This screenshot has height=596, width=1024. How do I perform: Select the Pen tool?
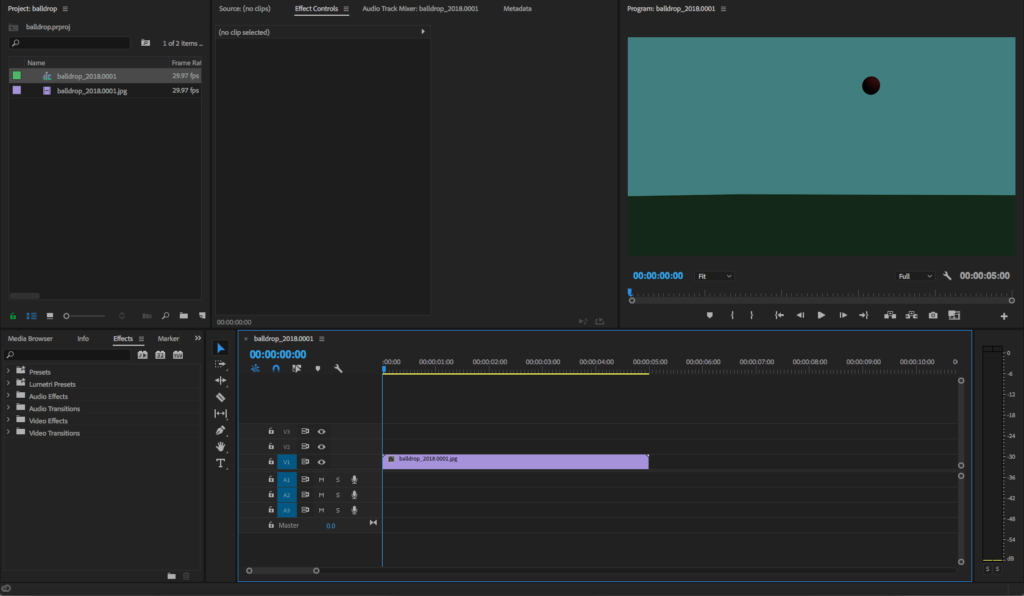(221, 430)
